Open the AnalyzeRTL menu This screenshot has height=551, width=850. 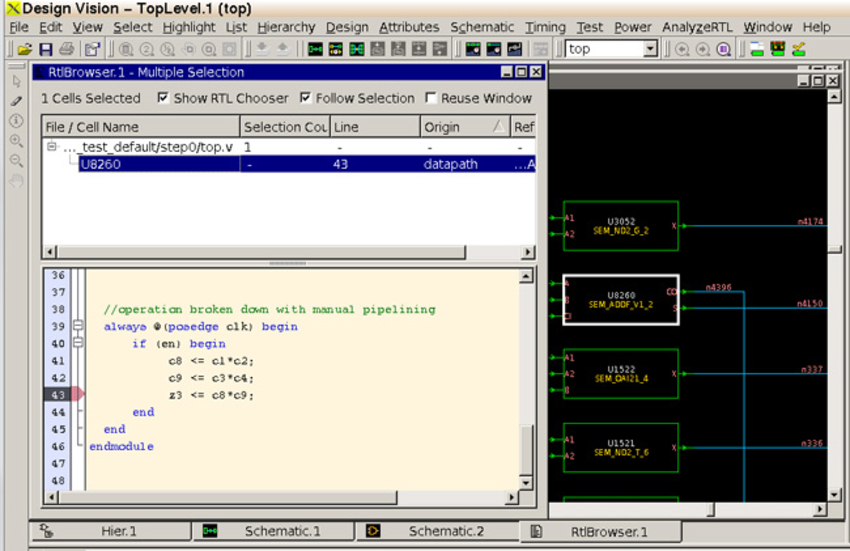point(697,27)
